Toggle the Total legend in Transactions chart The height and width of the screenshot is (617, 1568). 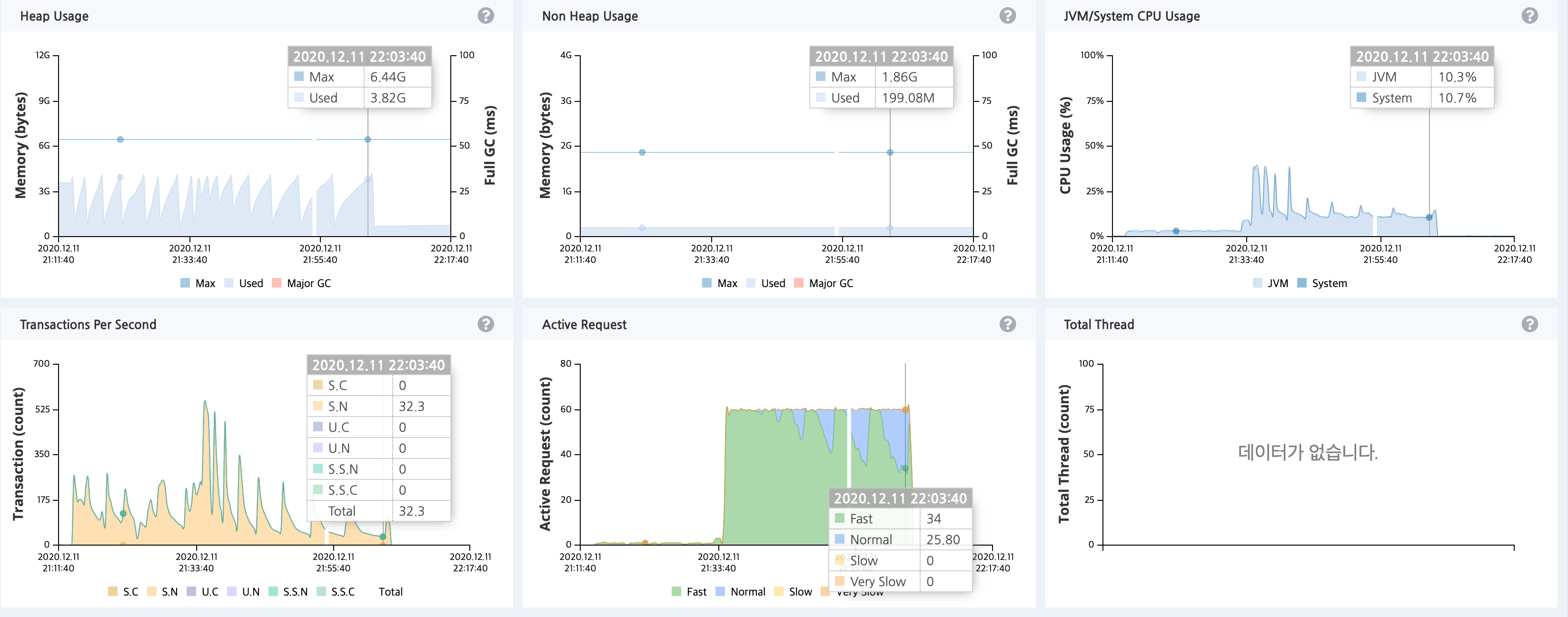point(390,592)
